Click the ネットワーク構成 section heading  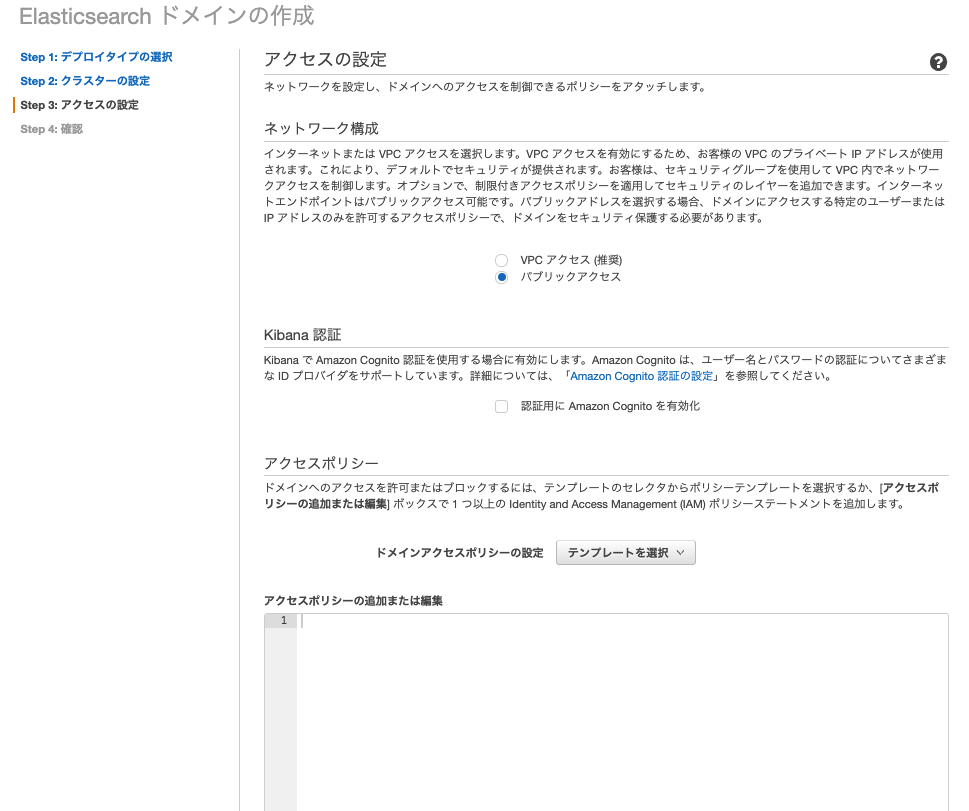pos(321,129)
